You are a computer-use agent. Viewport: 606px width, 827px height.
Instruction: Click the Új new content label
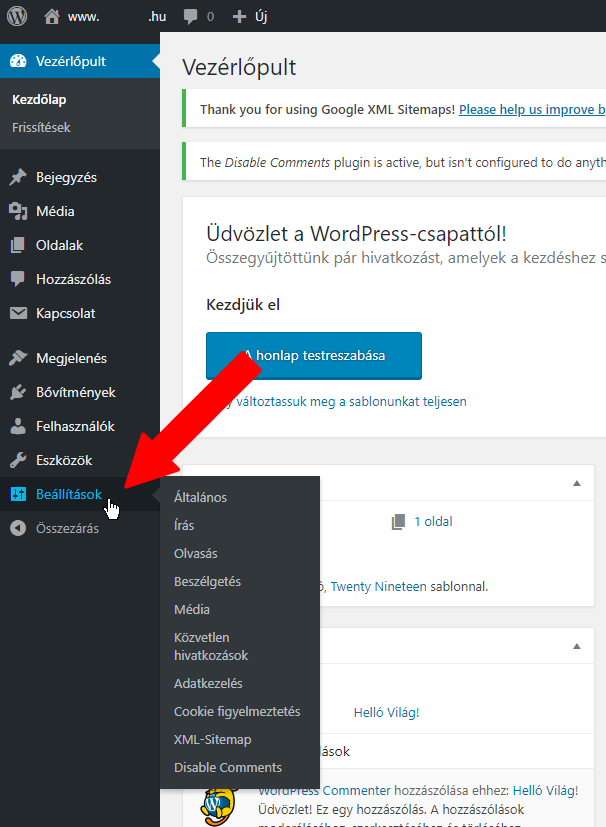pos(261,17)
